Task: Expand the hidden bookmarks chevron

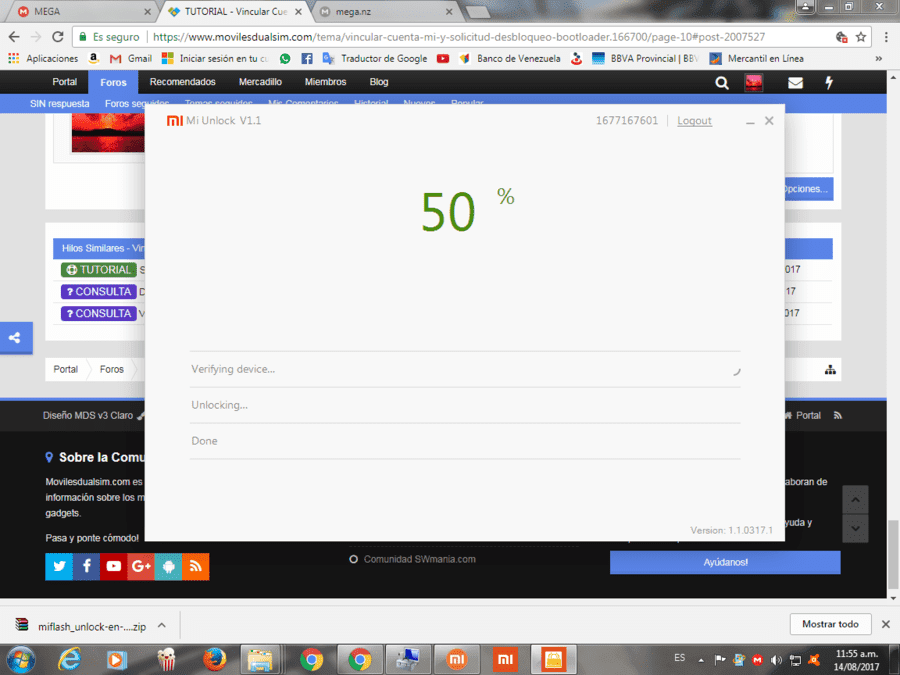Action: (878, 59)
